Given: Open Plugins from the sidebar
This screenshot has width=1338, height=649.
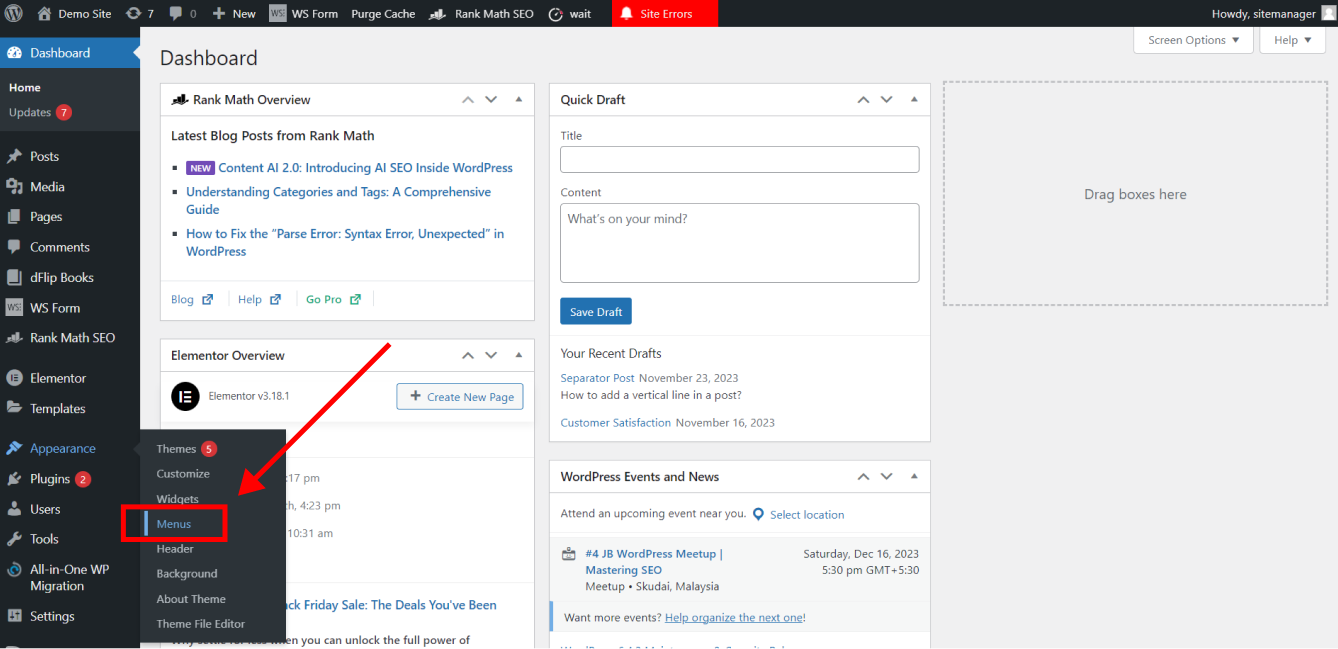Looking at the screenshot, I should 50,479.
